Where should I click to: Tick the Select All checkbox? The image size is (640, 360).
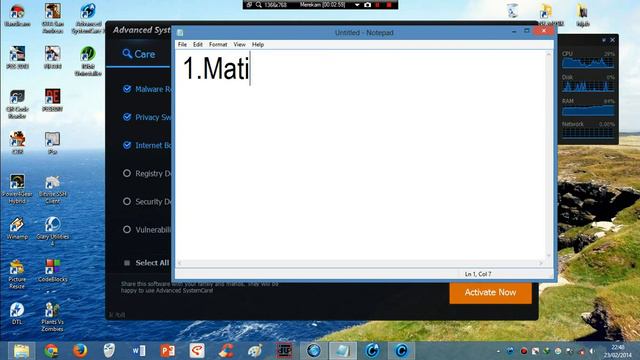127,263
